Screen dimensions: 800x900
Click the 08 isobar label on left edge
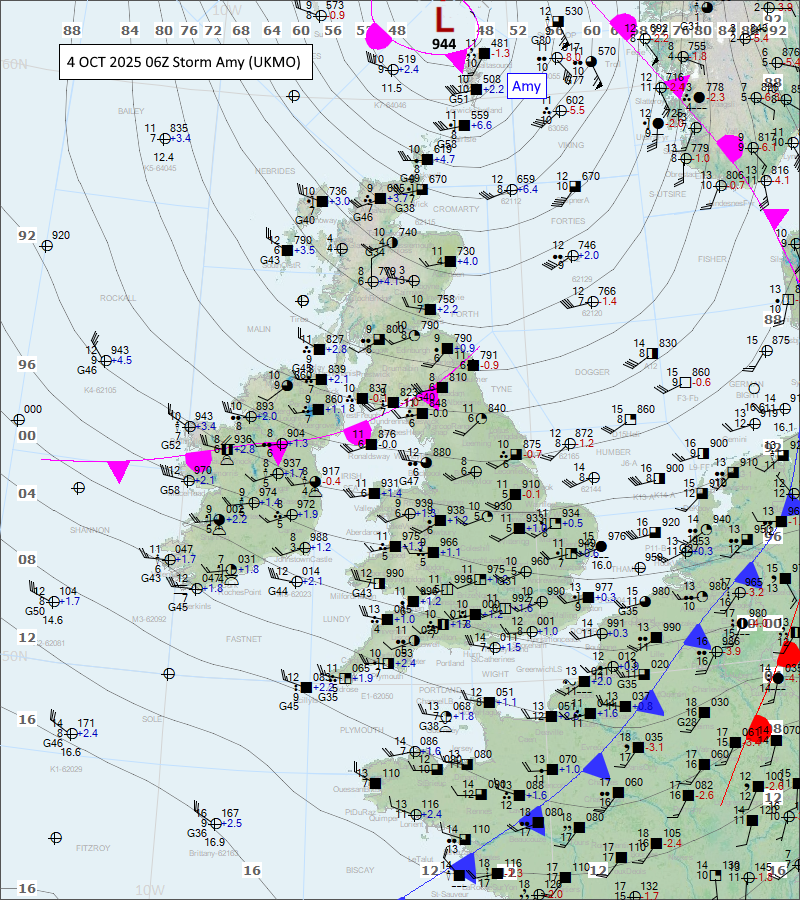tap(27, 560)
